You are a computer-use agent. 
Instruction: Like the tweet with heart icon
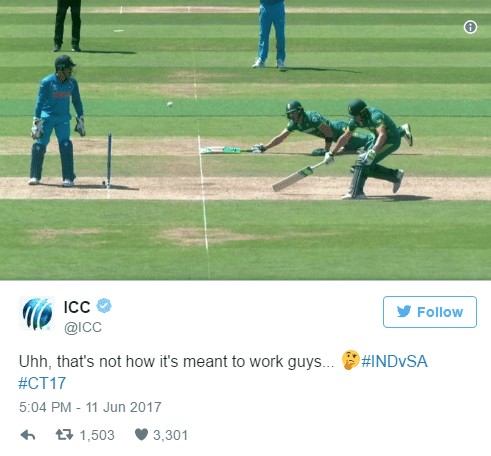click(141, 435)
